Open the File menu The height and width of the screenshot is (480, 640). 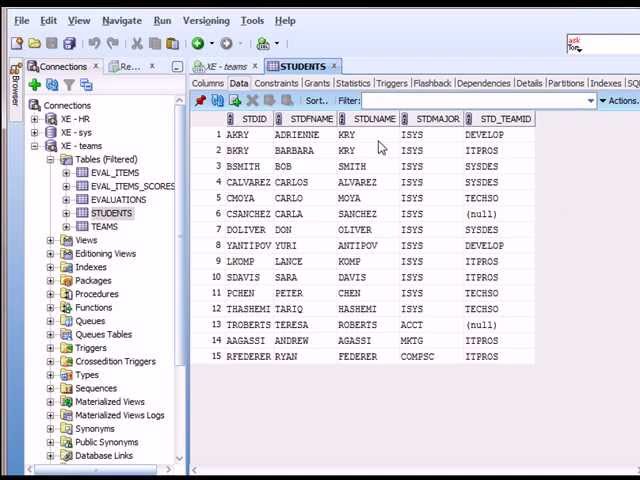22,20
